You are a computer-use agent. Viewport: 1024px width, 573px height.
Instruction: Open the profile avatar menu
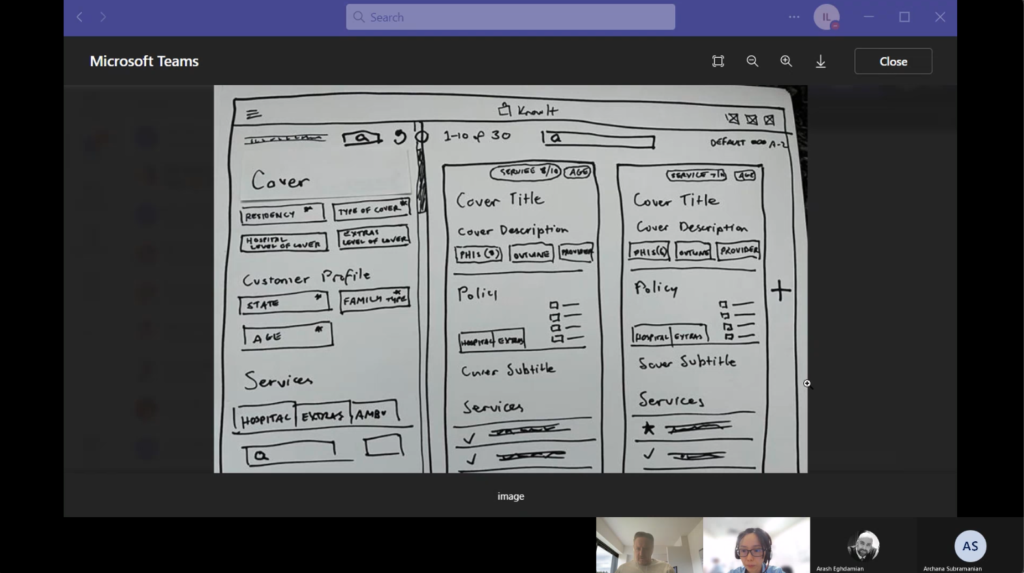pyautogui.click(x=826, y=17)
